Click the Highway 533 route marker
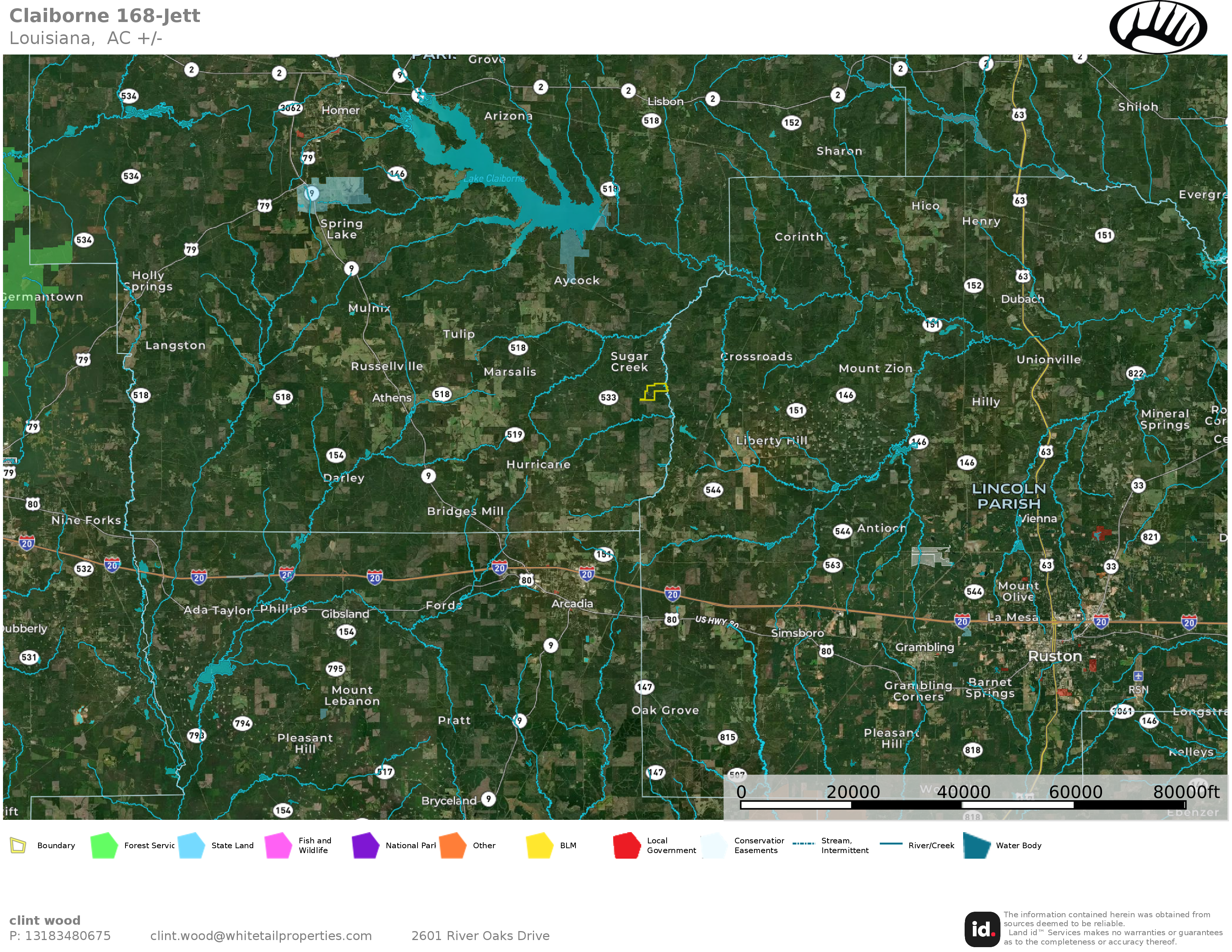The image size is (1232, 952). tap(608, 398)
